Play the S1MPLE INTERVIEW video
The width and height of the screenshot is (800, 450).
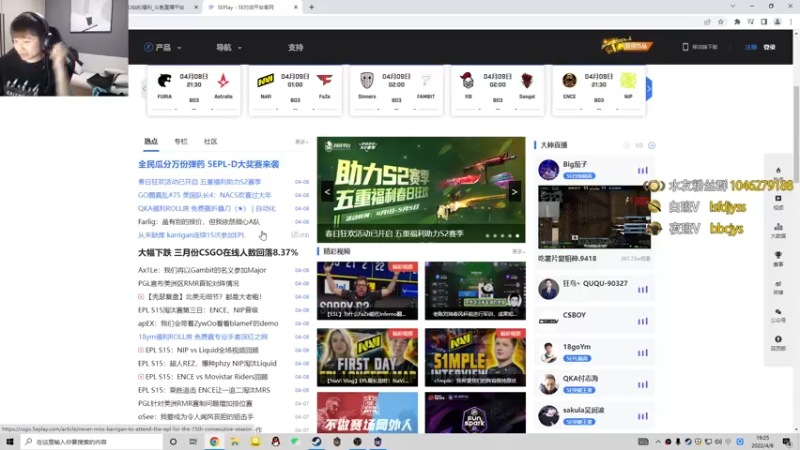coord(475,358)
